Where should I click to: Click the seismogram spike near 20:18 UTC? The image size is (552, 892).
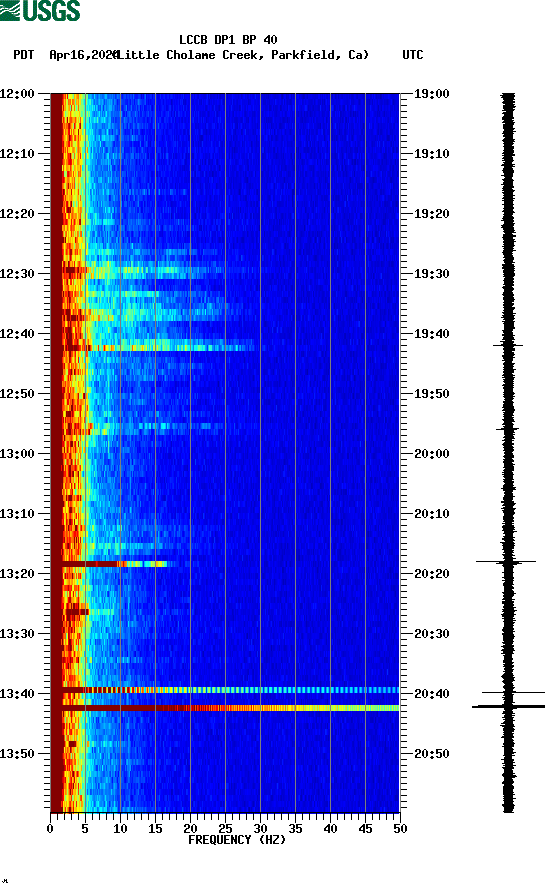(506, 562)
